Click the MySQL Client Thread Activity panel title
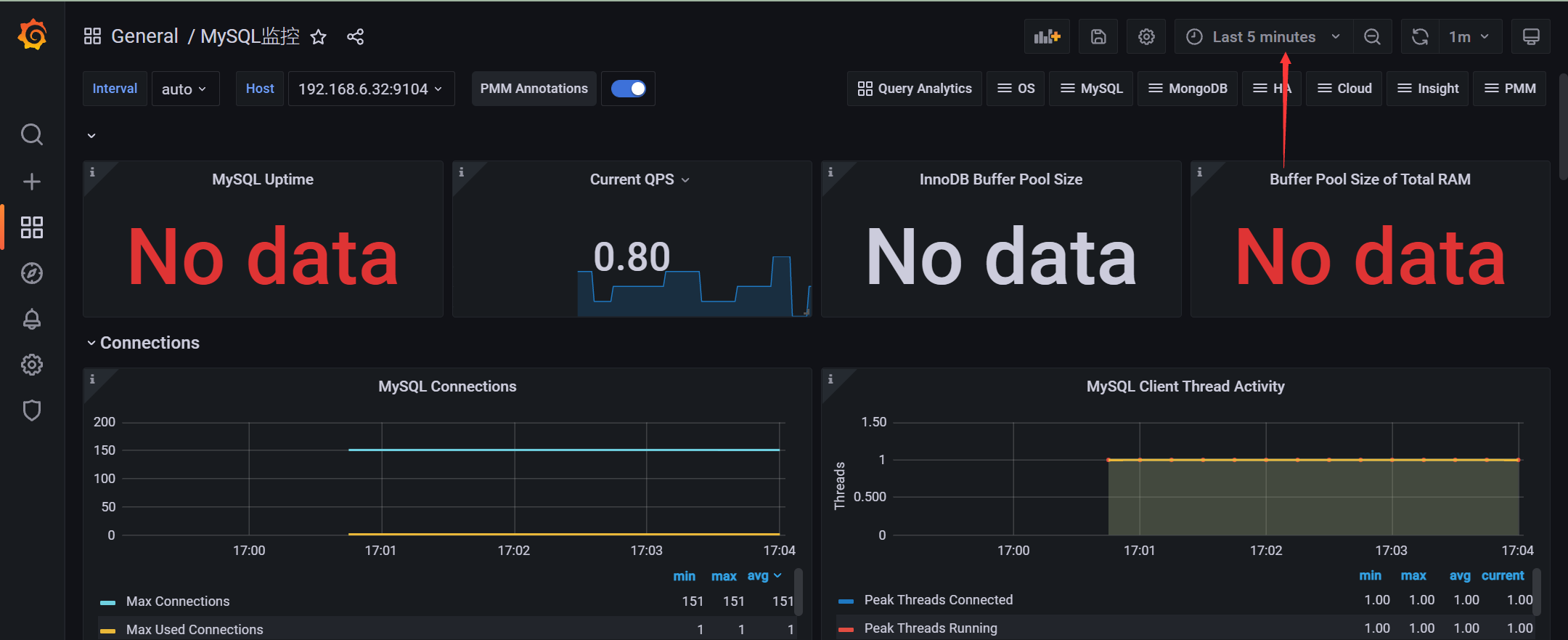The height and width of the screenshot is (640, 1568). point(1185,386)
